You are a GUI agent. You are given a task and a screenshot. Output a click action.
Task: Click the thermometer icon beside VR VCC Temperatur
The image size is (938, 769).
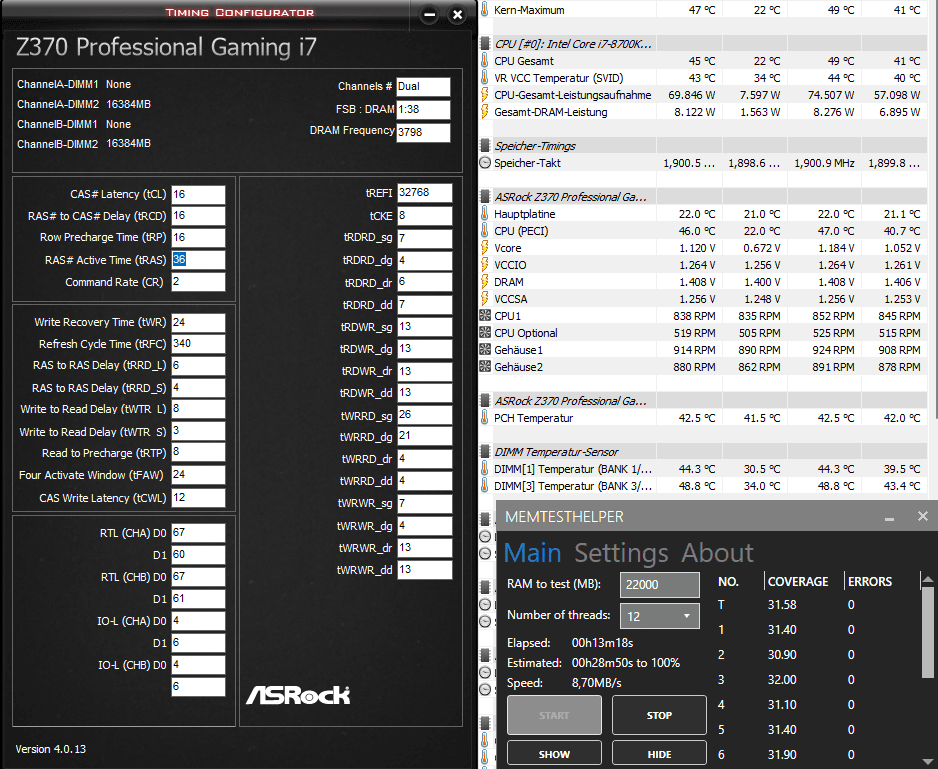tap(485, 78)
